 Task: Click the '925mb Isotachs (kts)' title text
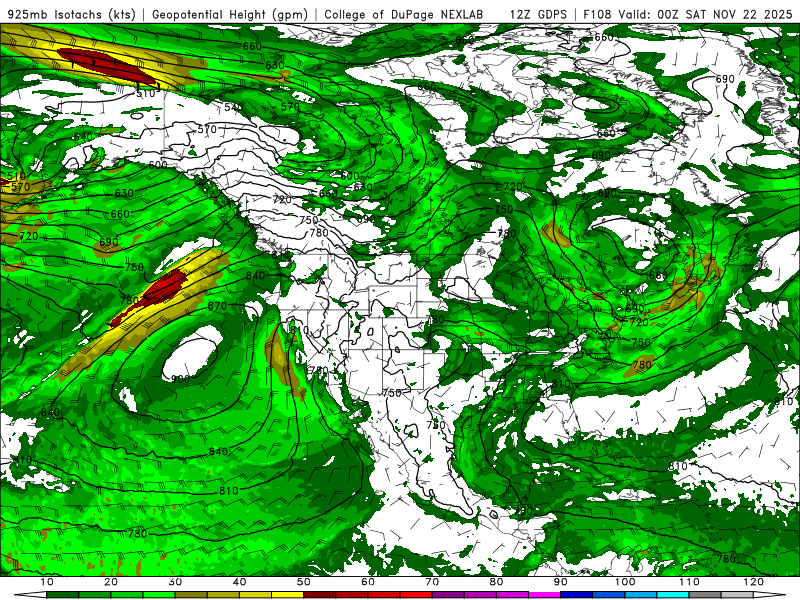[72, 14]
